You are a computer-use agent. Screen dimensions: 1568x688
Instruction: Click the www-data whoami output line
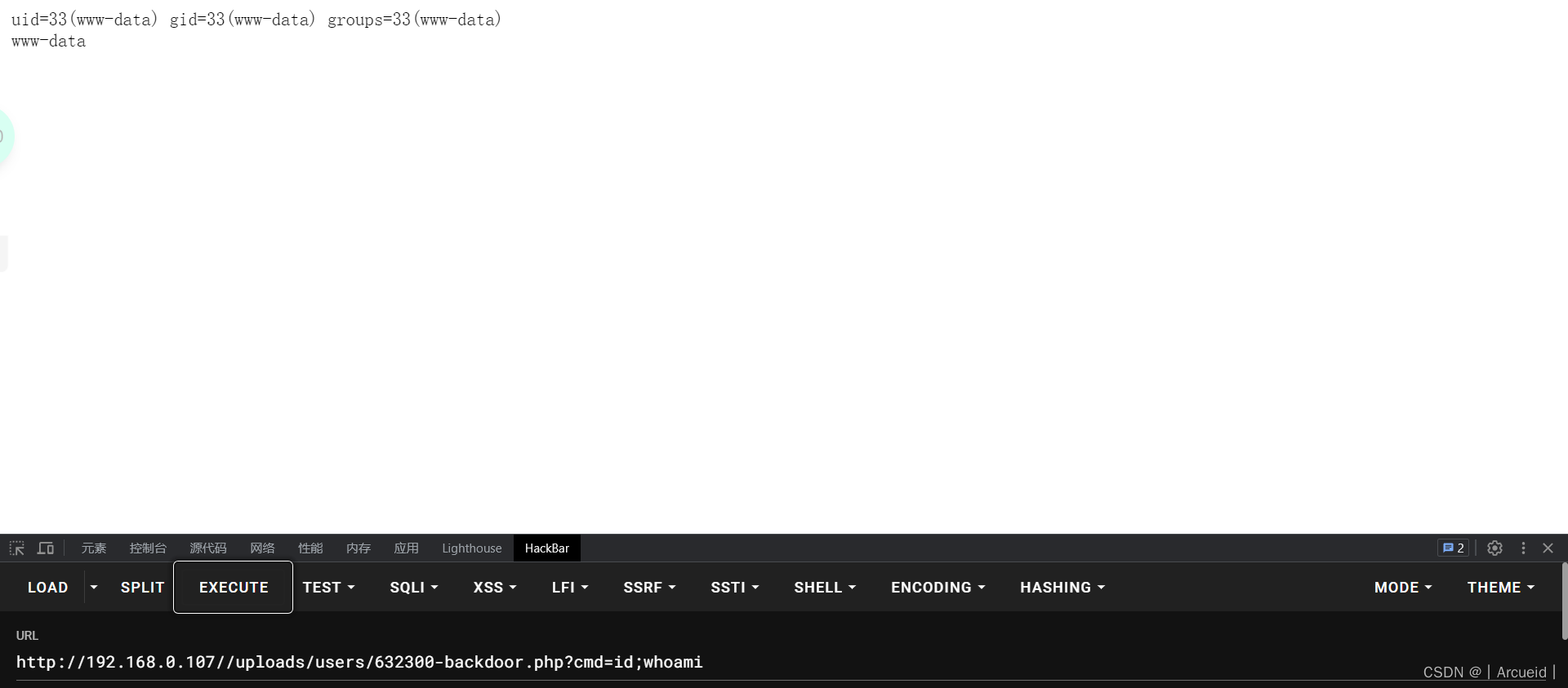tap(48, 42)
